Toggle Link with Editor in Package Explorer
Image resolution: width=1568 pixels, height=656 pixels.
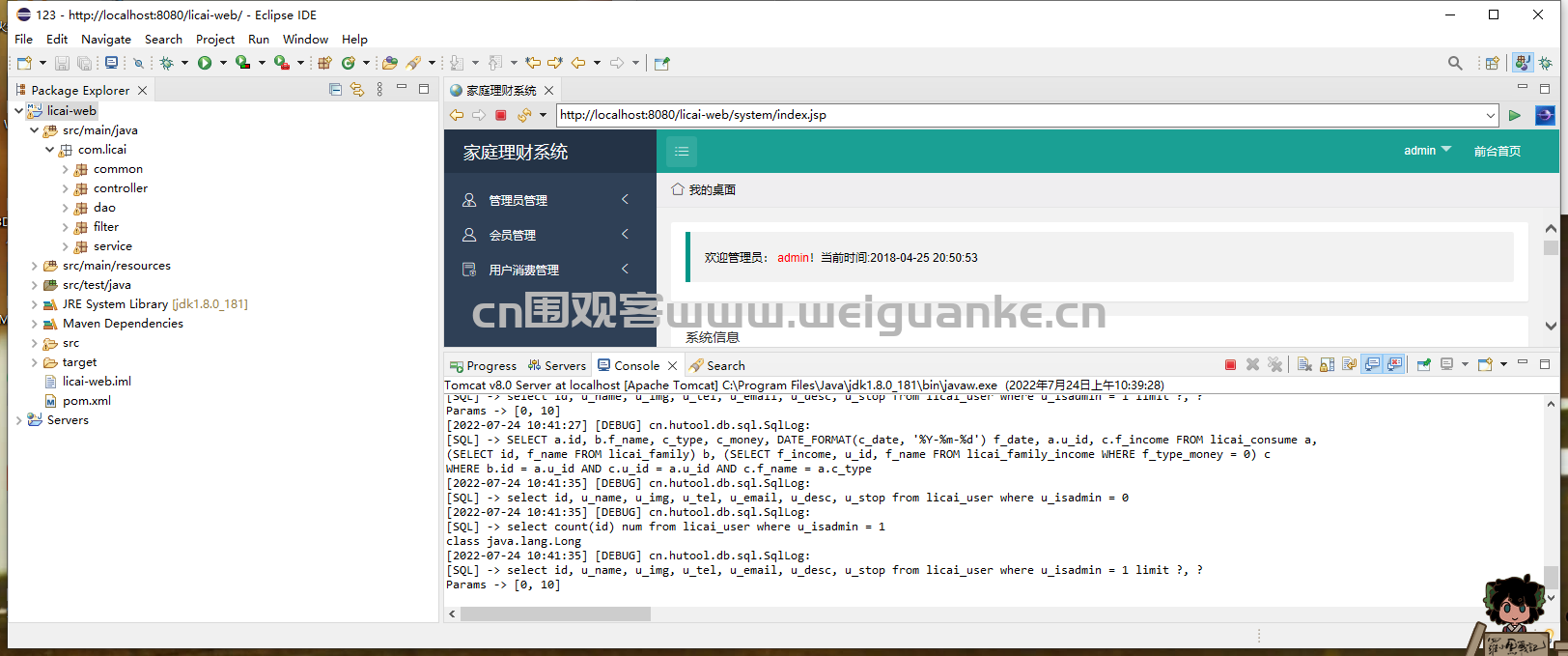[x=357, y=90]
